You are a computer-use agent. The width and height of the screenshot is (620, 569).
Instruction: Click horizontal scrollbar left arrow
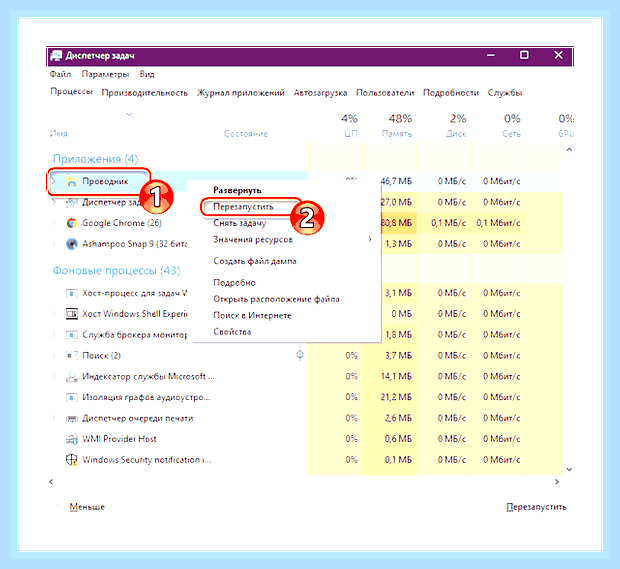[51, 482]
